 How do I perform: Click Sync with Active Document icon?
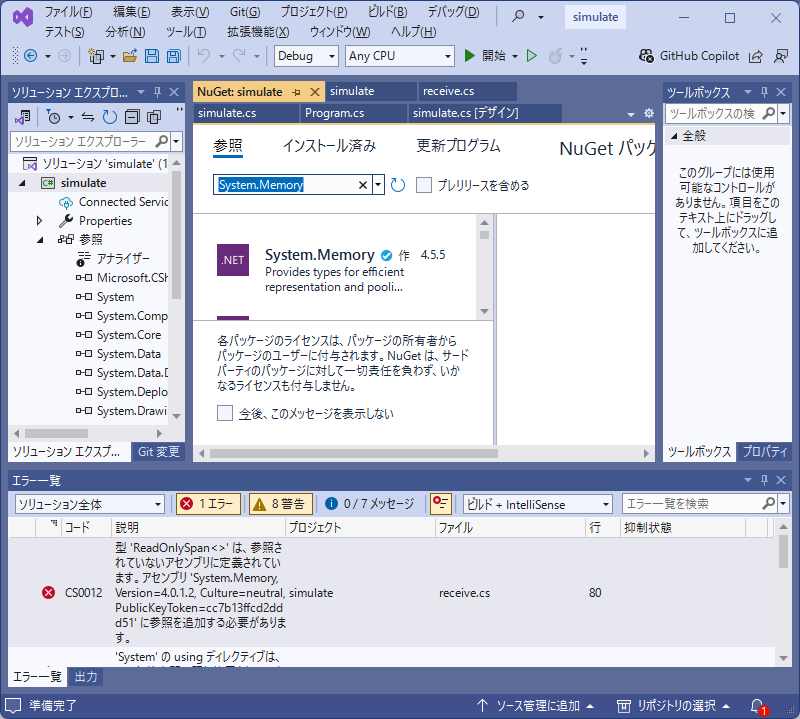88,117
